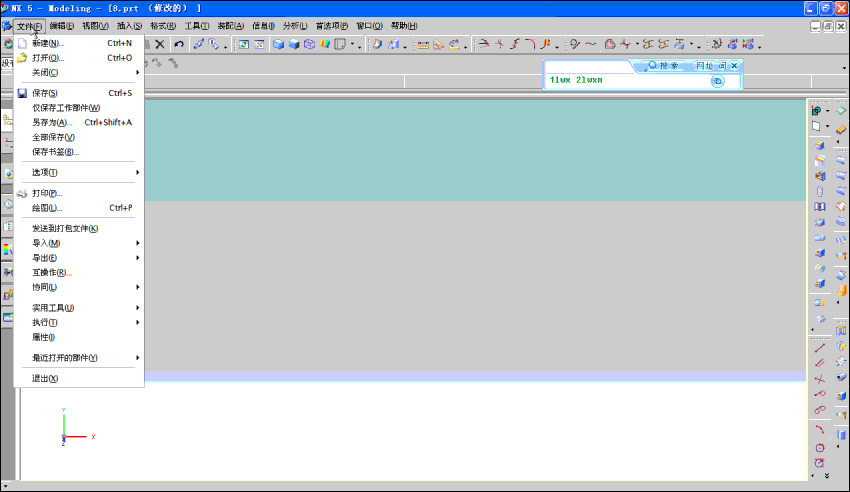Image resolution: width=850 pixels, height=492 pixels.
Task: Open the 工具(T) menu
Action: [x=197, y=26]
